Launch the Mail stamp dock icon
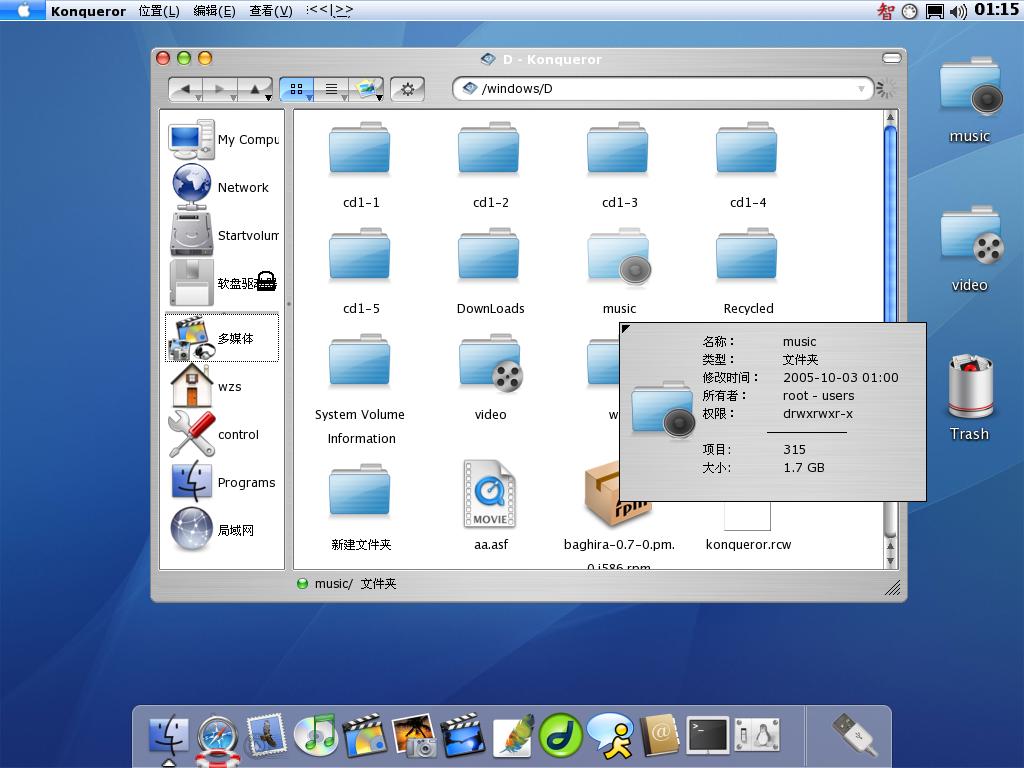The height and width of the screenshot is (768, 1024). pyautogui.click(x=266, y=735)
